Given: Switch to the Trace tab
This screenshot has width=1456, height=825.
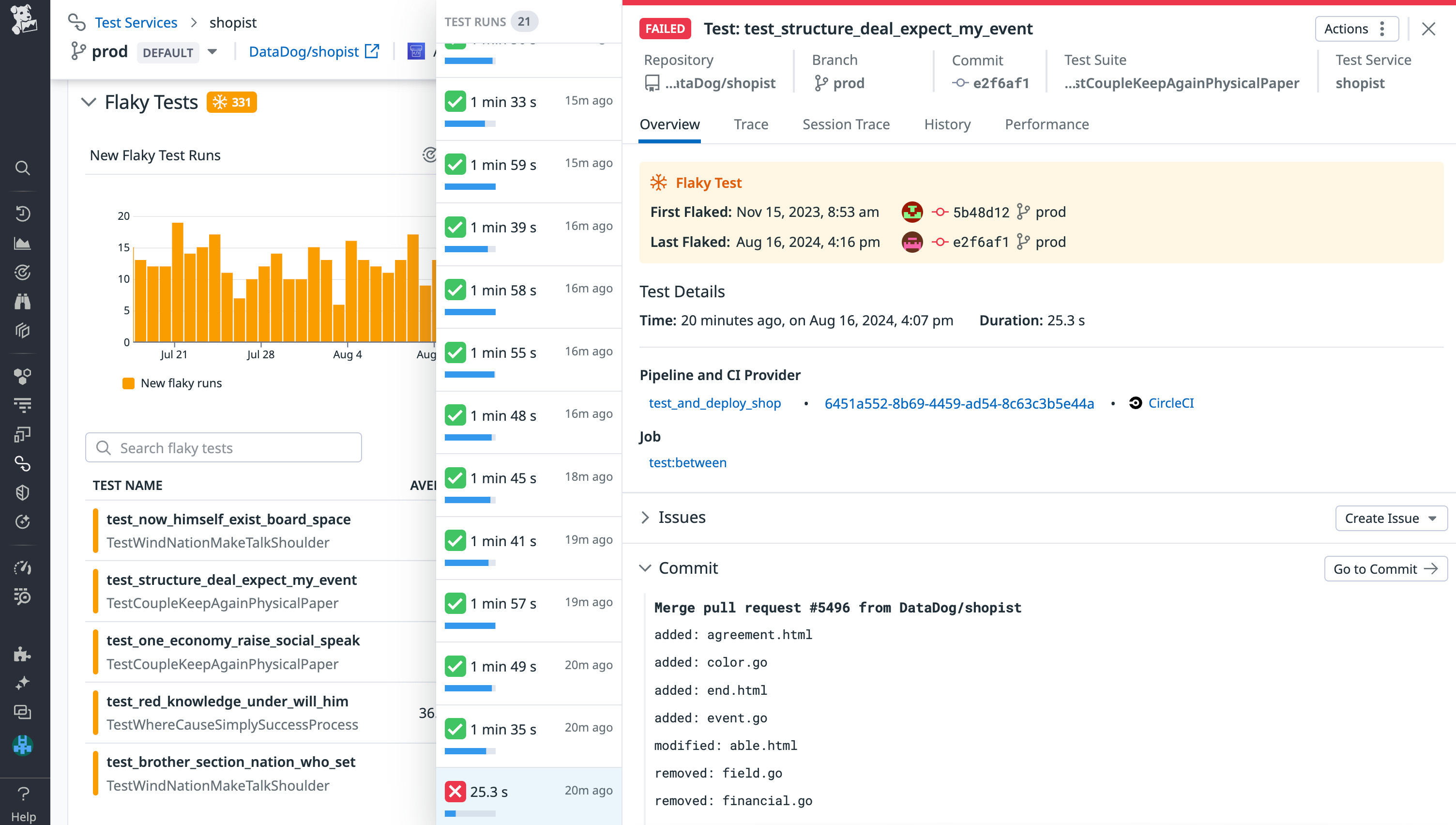Looking at the screenshot, I should 752,124.
